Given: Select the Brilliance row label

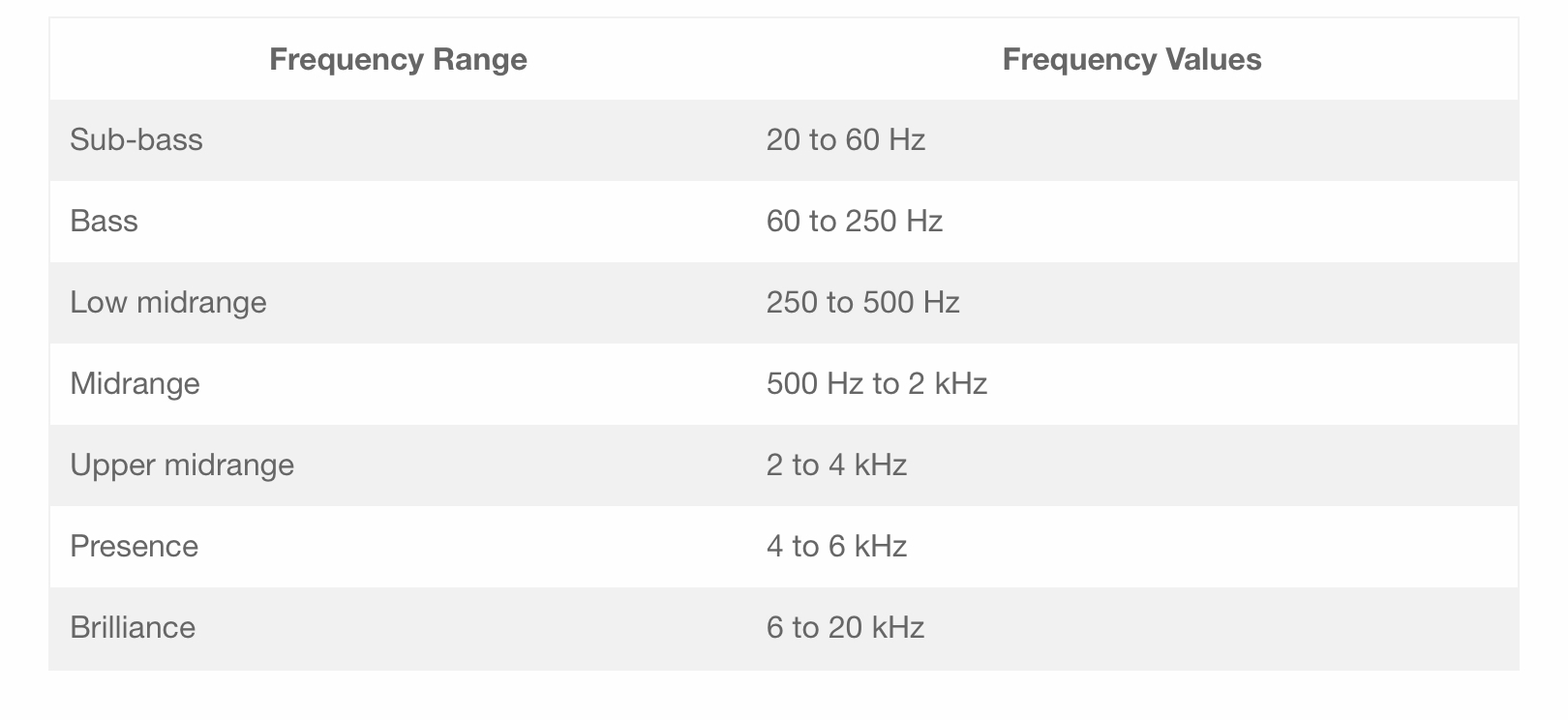Looking at the screenshot, I should coord(133,628).
